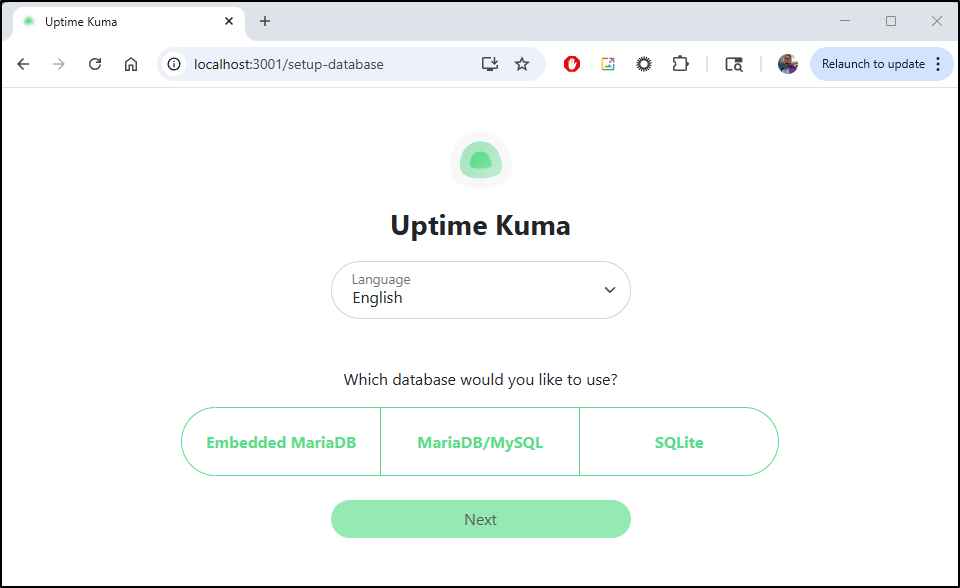The image size is (960, 588).
Task: Click the Uptime Kuma logo
Action: [481, 160]
